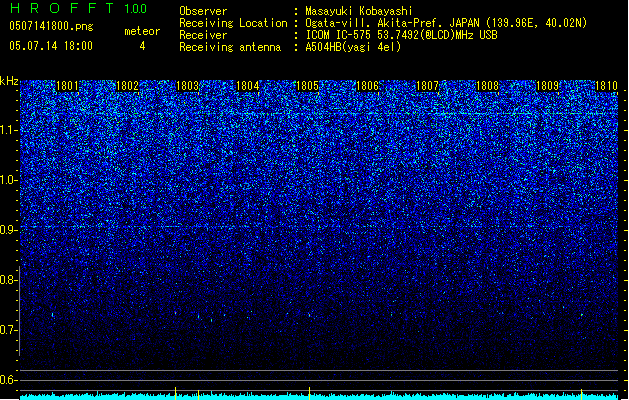The height and width of the screenshot is (400, 629).
Task: Click the 1801 time marker
Action: pyautogui.click(x=67, y=86)
